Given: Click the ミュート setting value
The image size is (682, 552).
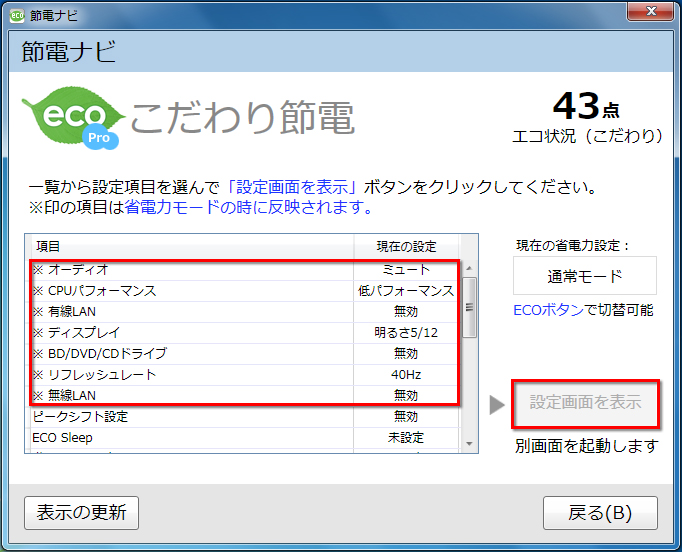Looking at the screenshot, I should coord(406,270).
